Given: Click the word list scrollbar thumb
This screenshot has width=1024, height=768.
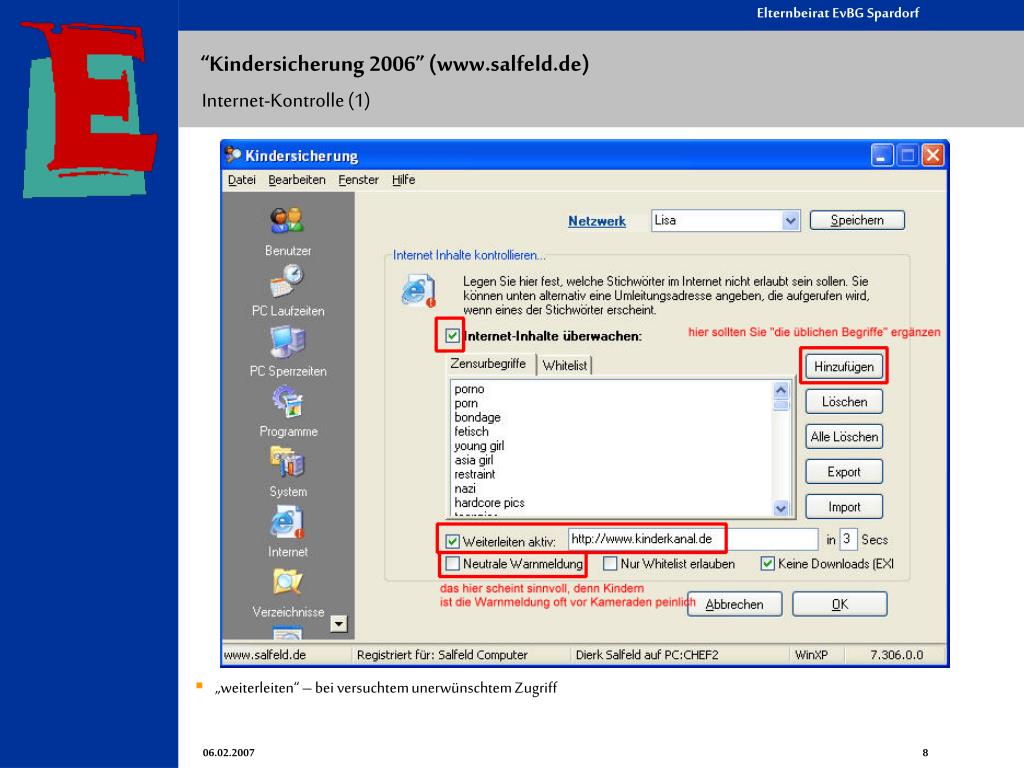Looking at the screenshot, I should [x=780, y=406].
